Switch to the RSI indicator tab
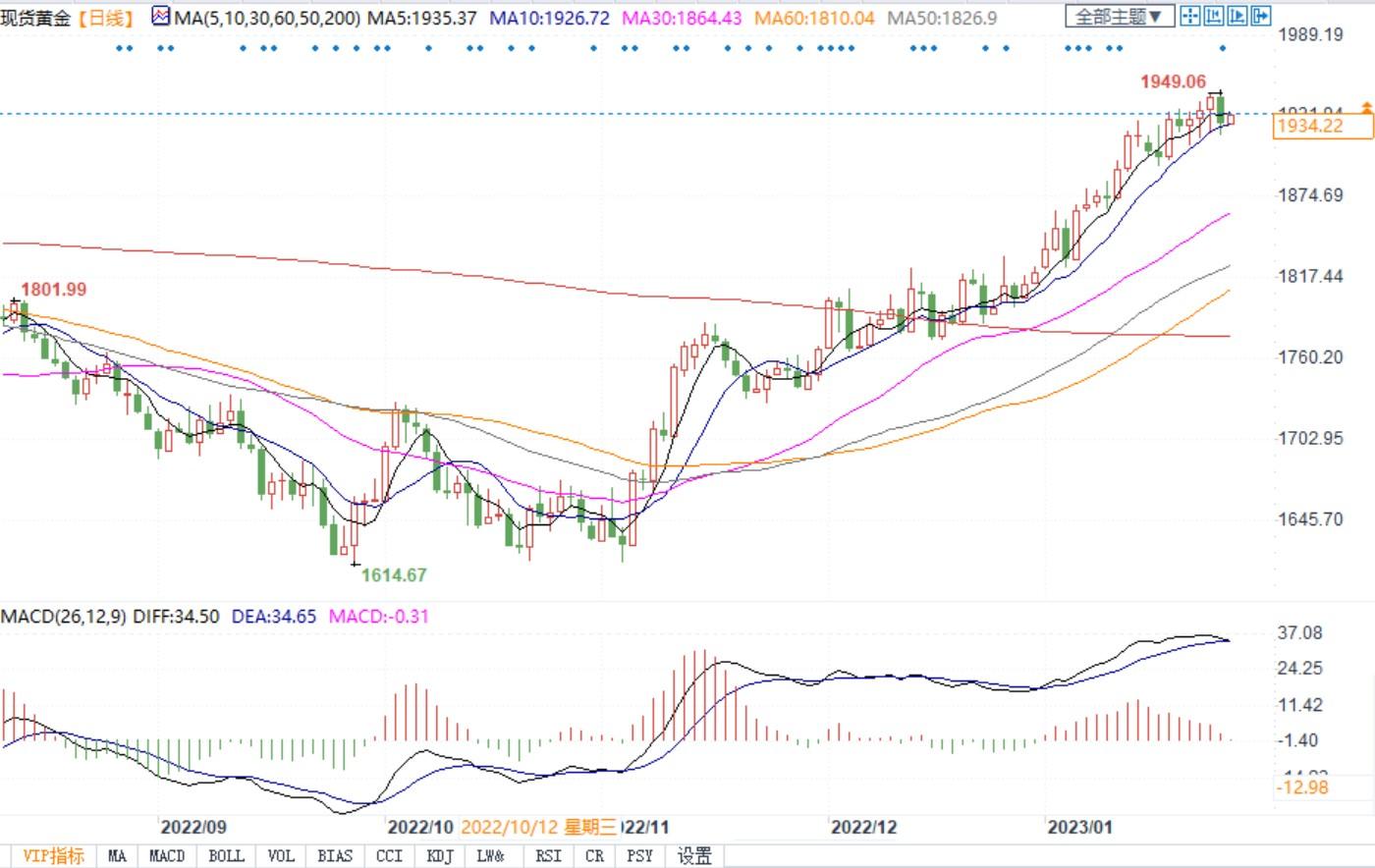This screenshot has width=1375, height=868. click(548, 855)
